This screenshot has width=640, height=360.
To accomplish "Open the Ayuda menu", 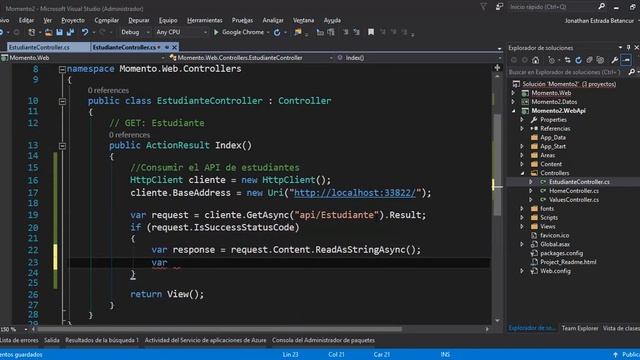I will click(x=332, y=20).
